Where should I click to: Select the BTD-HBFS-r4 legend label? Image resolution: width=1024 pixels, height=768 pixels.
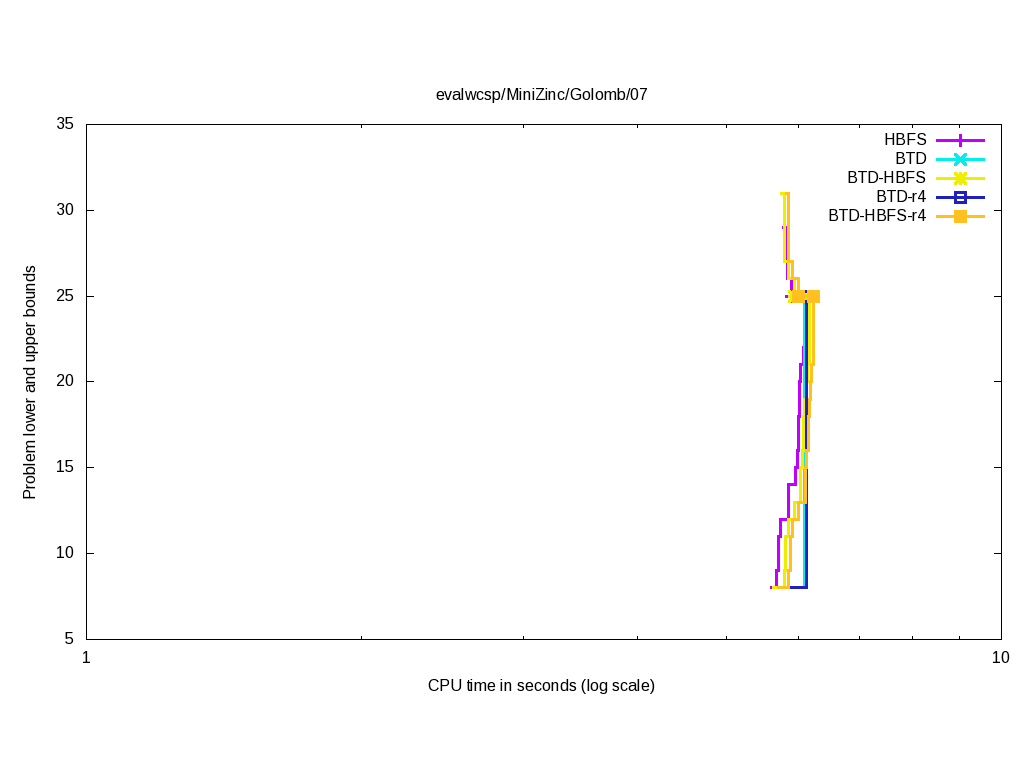coord(877,216)
